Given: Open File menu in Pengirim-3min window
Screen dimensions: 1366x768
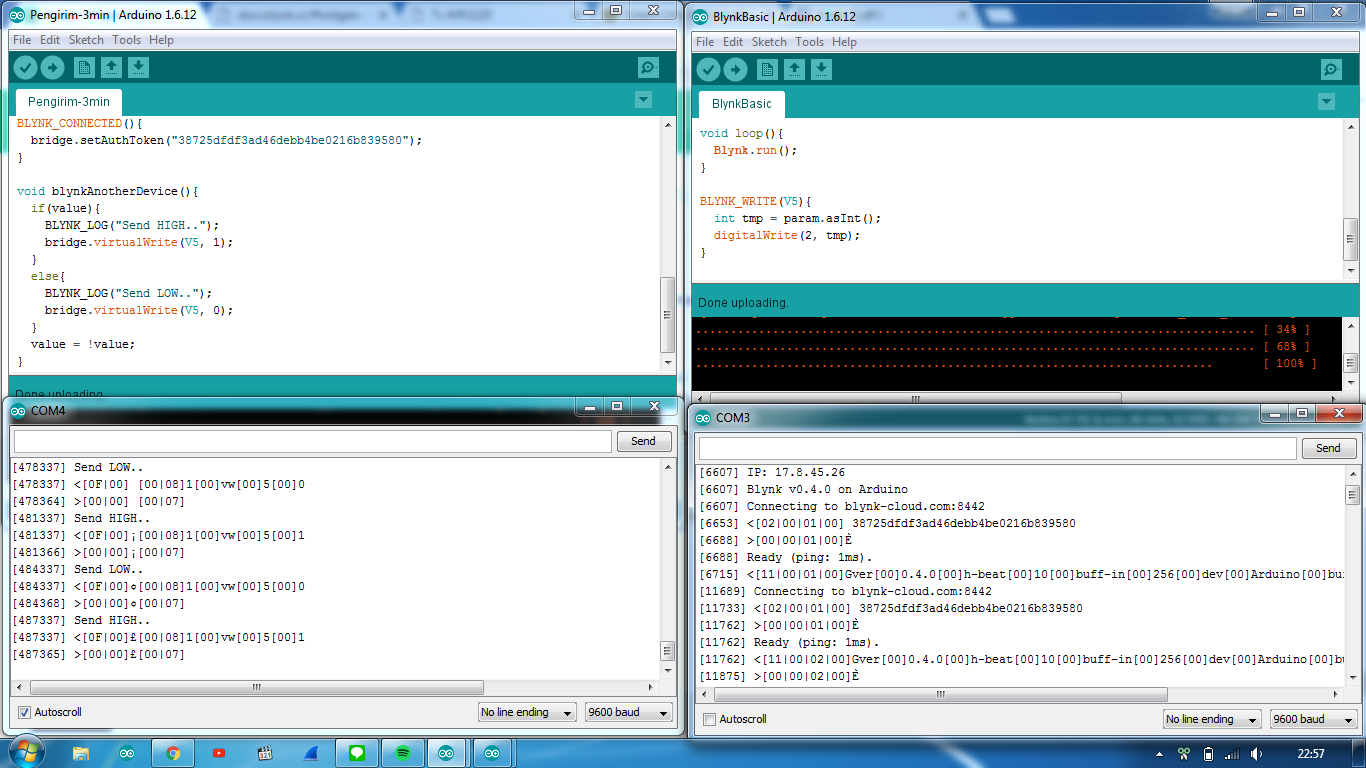Looking at the screenshot, I should tap(22, 40).
